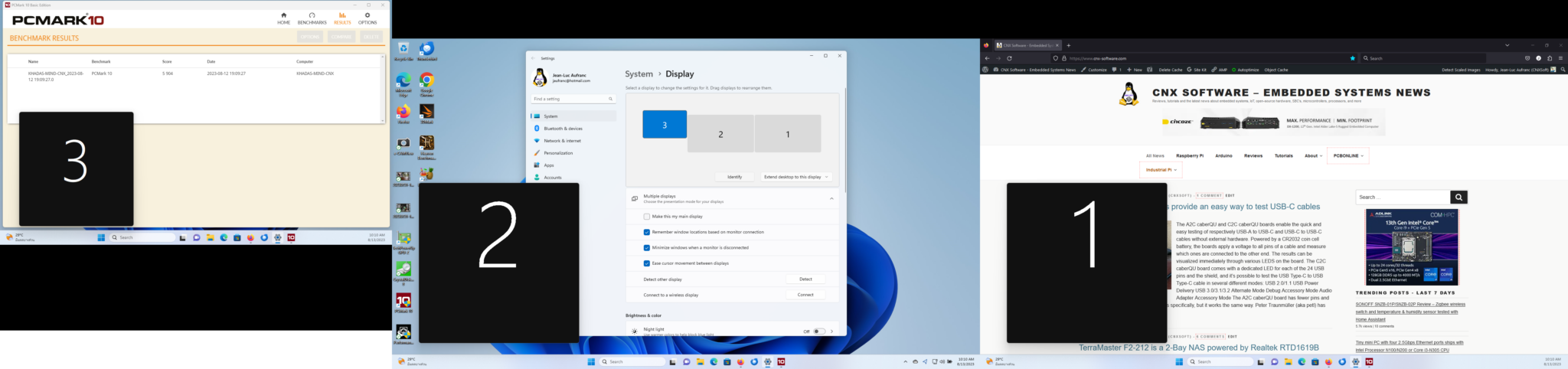Open Apps in Settings sidebar

[573, 165]
